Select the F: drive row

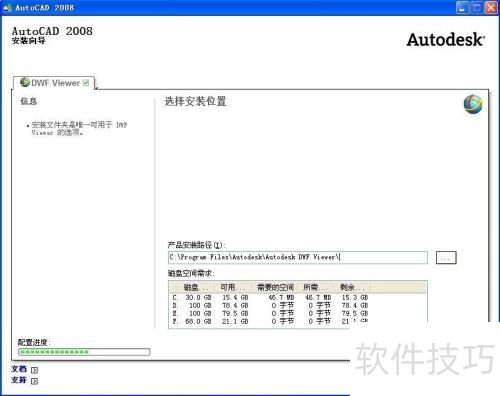point(270,321)
